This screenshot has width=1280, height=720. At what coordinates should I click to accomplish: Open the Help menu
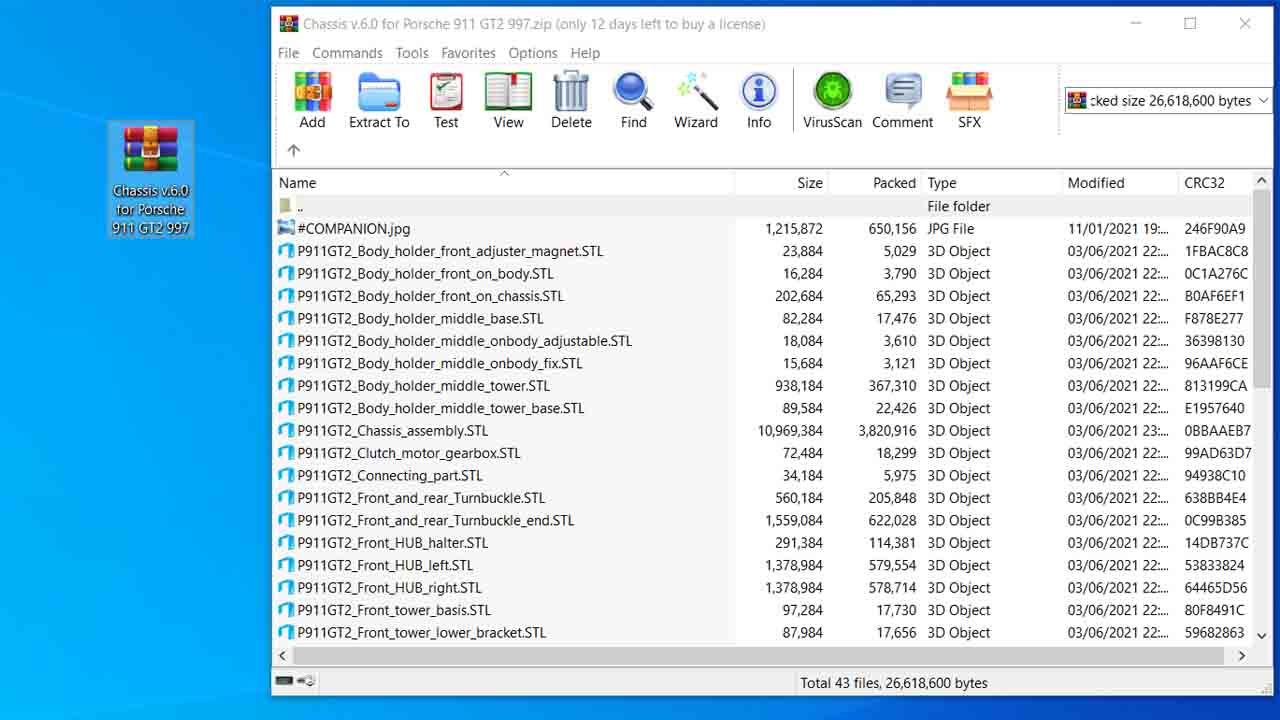[x=585, y=53]
